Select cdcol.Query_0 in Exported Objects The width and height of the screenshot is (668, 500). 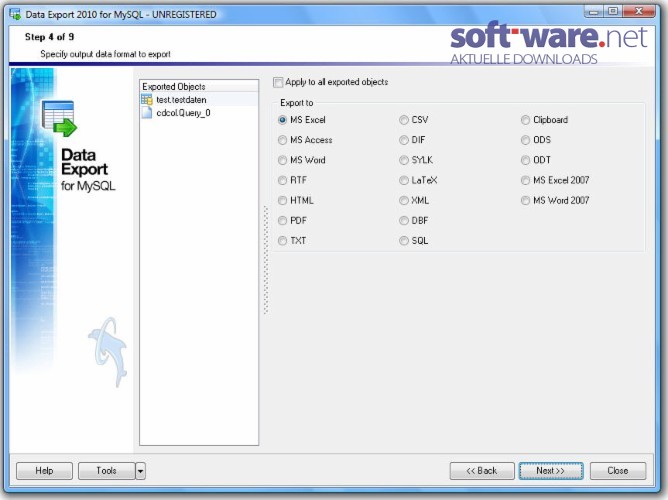199,113
